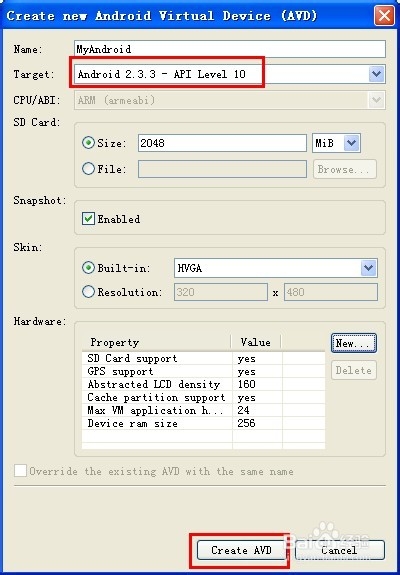
Task: Select the Max VM application heap row
Action: tap(203, 410)
